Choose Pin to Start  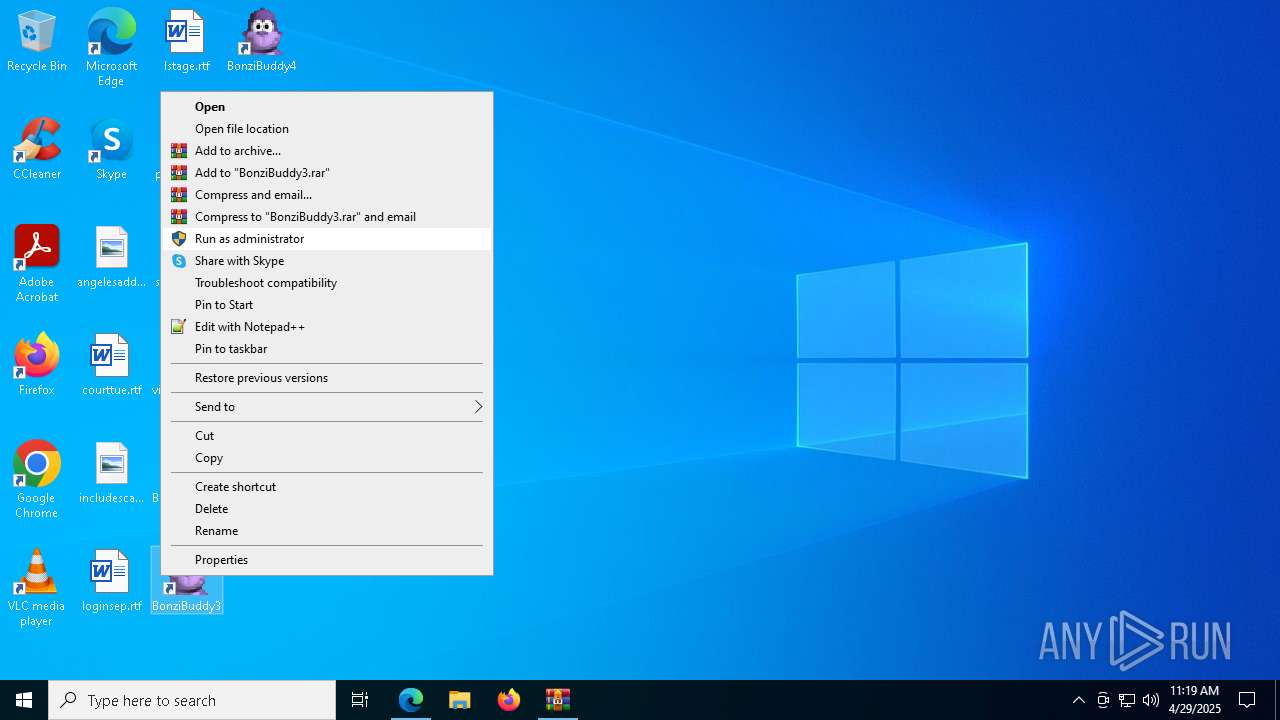coord(327,305)
